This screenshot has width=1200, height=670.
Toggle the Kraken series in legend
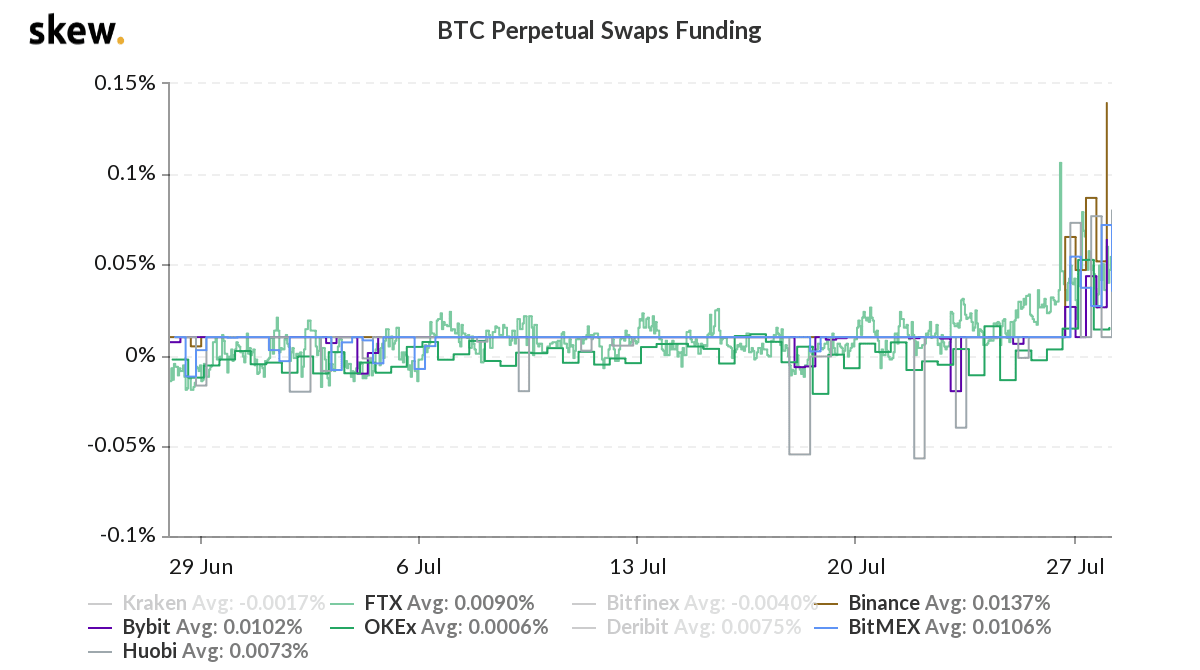(x=207, y=603)
